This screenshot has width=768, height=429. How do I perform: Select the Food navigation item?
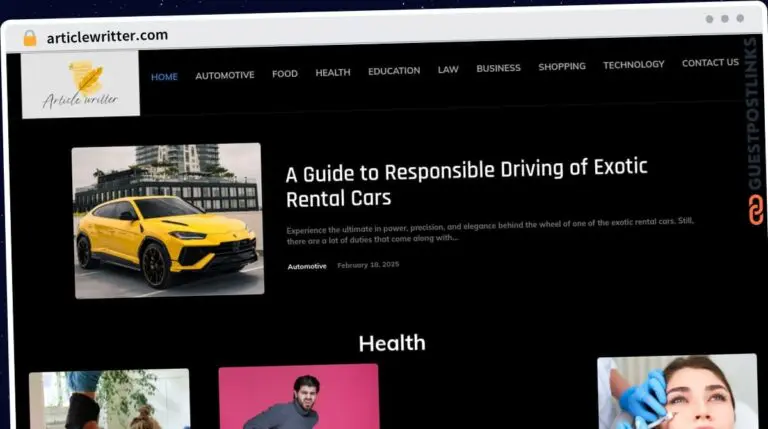285,74
